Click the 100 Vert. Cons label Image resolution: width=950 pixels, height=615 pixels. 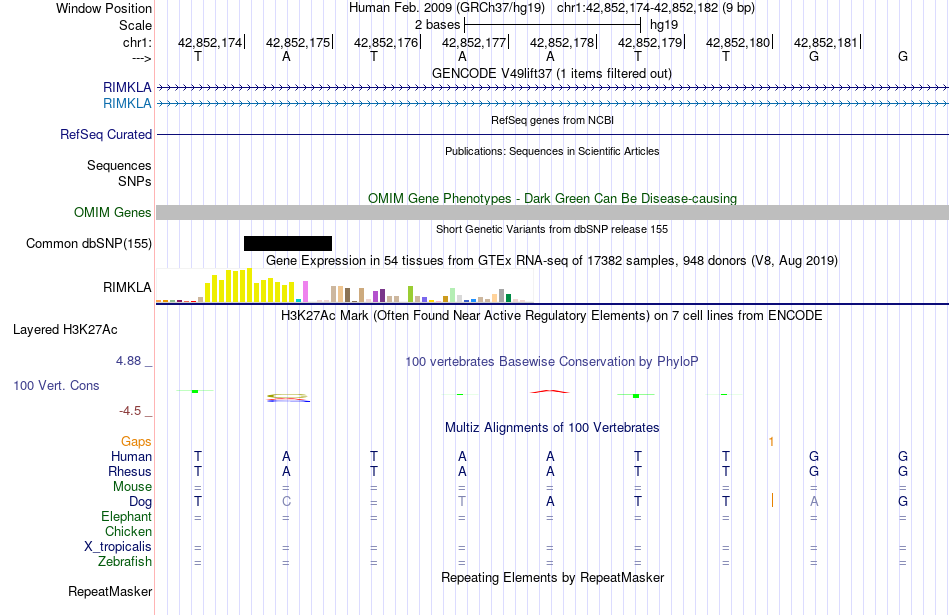[x=56, y=385]
